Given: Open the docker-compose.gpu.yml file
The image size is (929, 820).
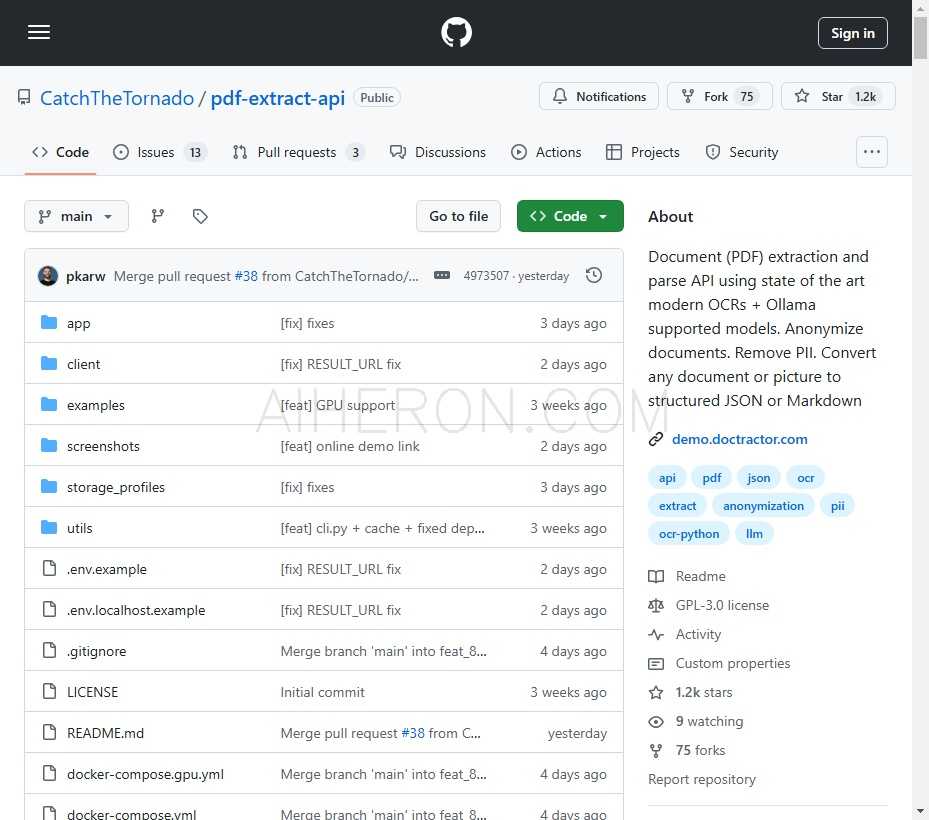Looking at the screenshot, I should [x=145, y=774].
